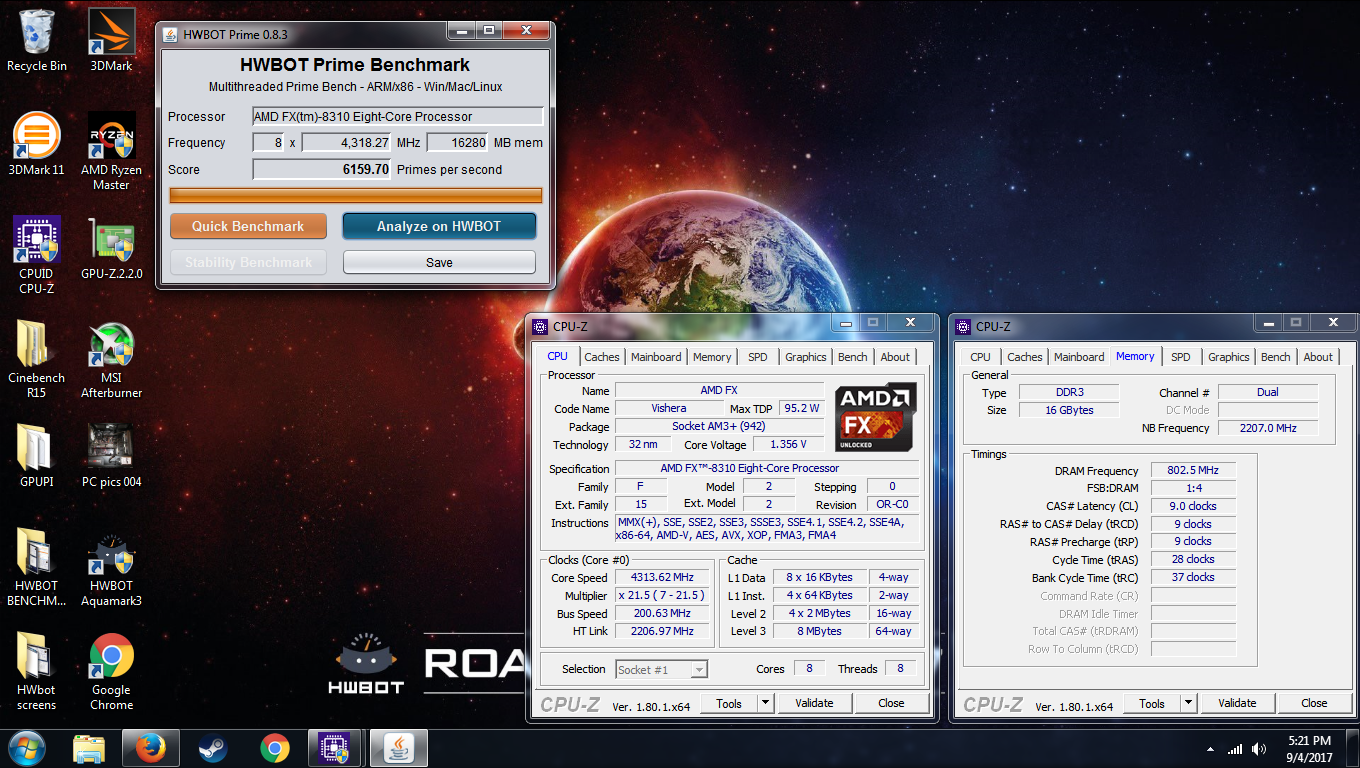Click the NB Frequency value 2207.0 MHz
The height and width of the screenshot is (768, 1360).
[x=1268, y=428]
